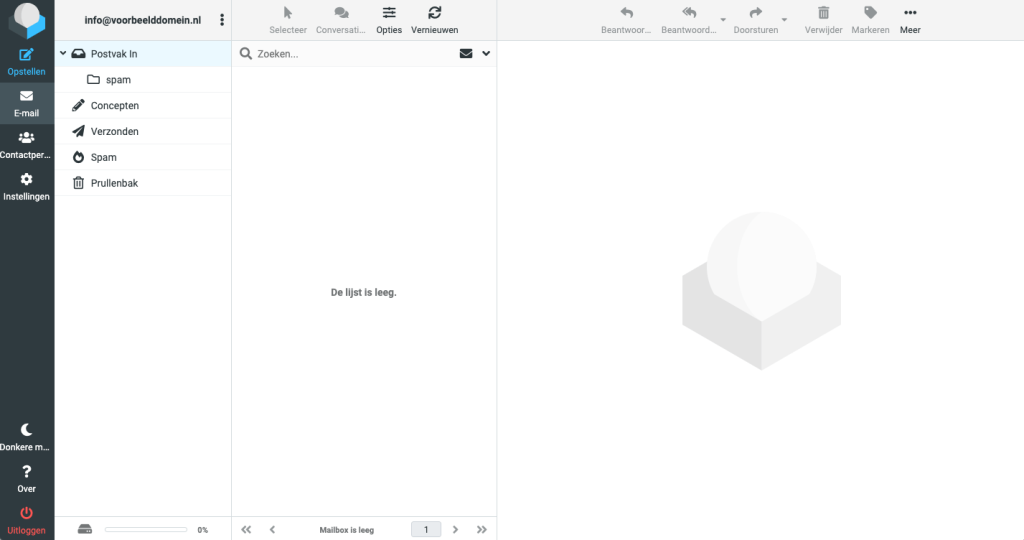The image size is (1024, 540).
Task: Open account three-dot menu beside email address
Action: click(x=222, y=20)
